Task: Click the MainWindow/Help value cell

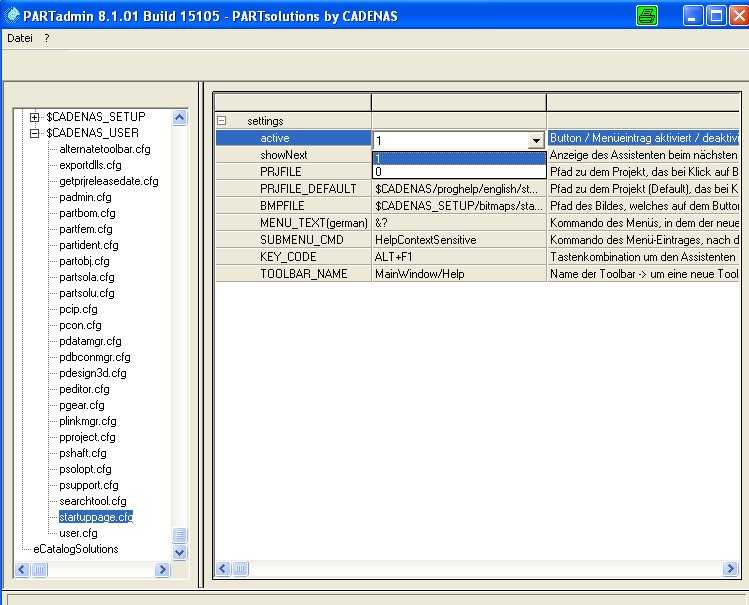Action: pos(459,274)
